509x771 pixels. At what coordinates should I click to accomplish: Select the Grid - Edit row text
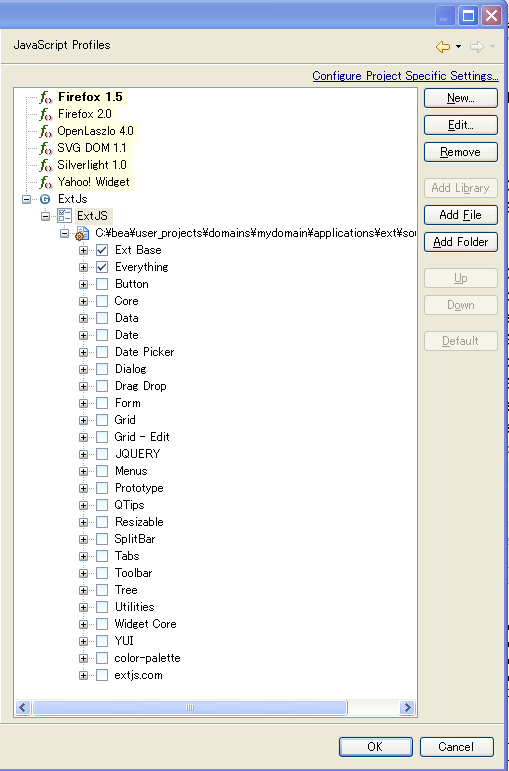pos(142,437)
